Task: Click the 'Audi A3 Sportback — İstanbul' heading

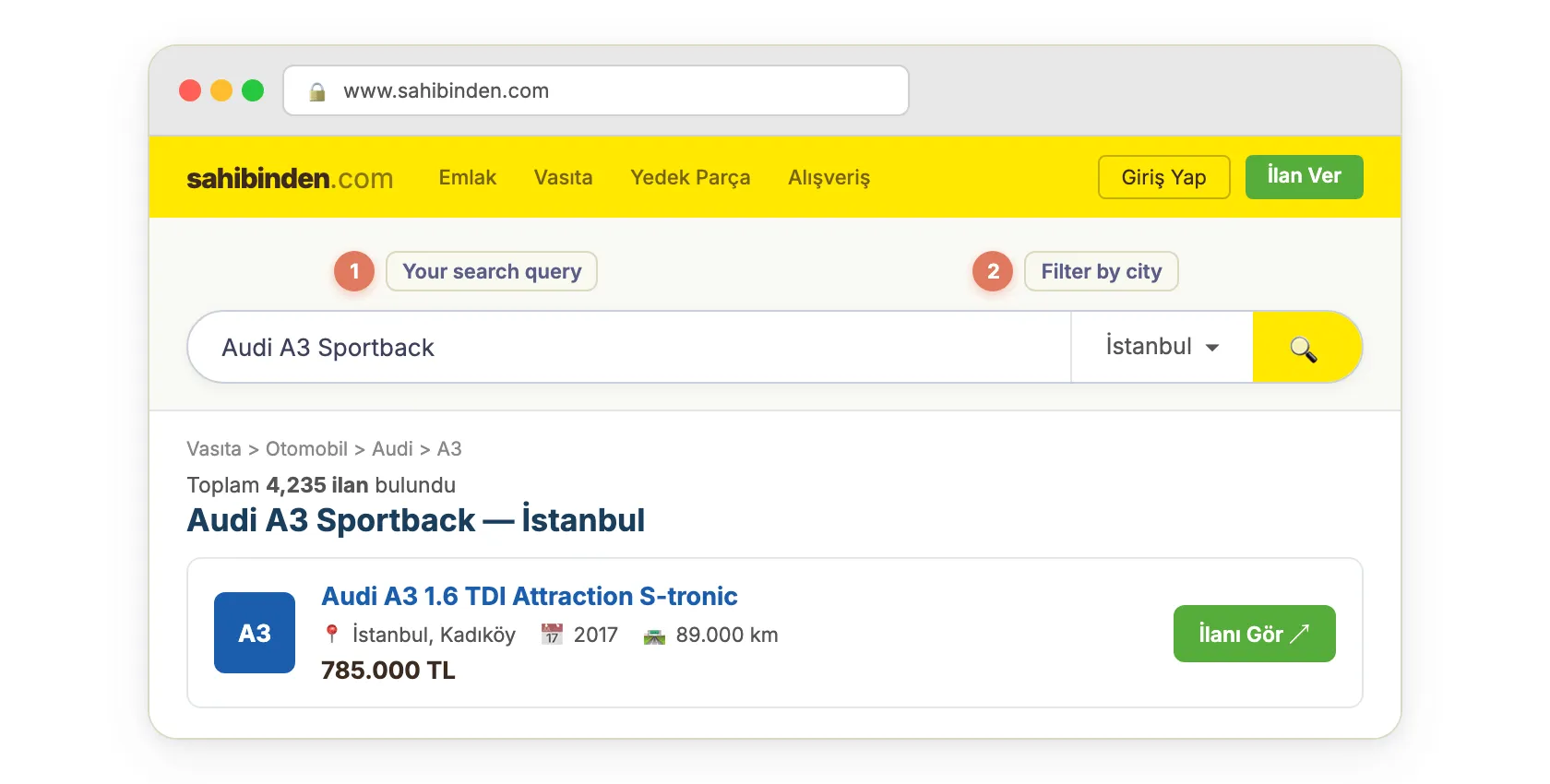Action: tap(416, 520)
